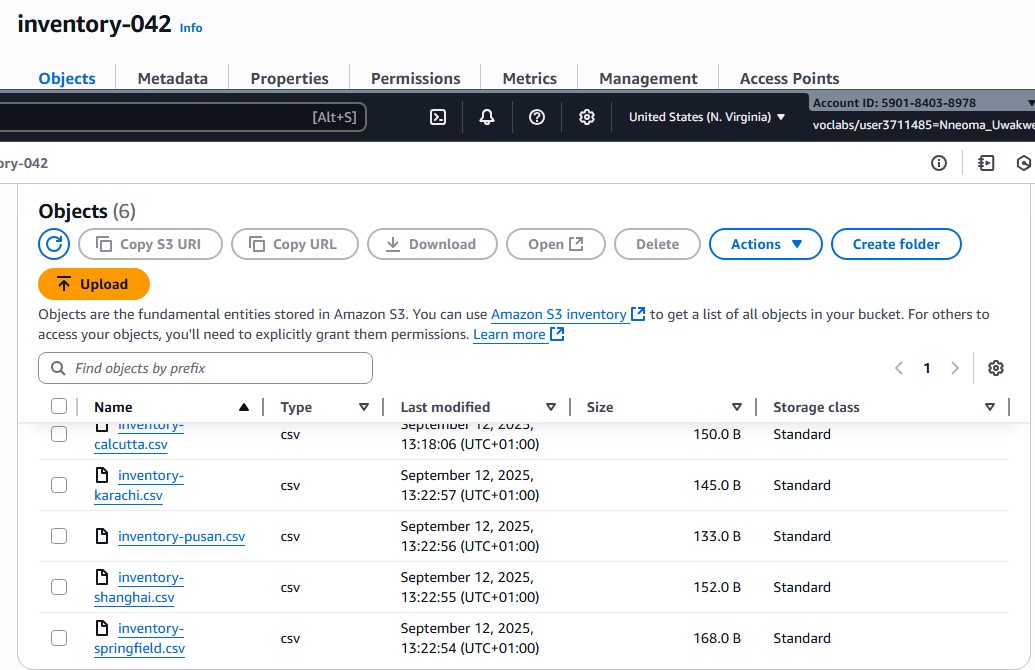1035x670 pixels.
Task: Open the help question mark icon
Action: 537,117
